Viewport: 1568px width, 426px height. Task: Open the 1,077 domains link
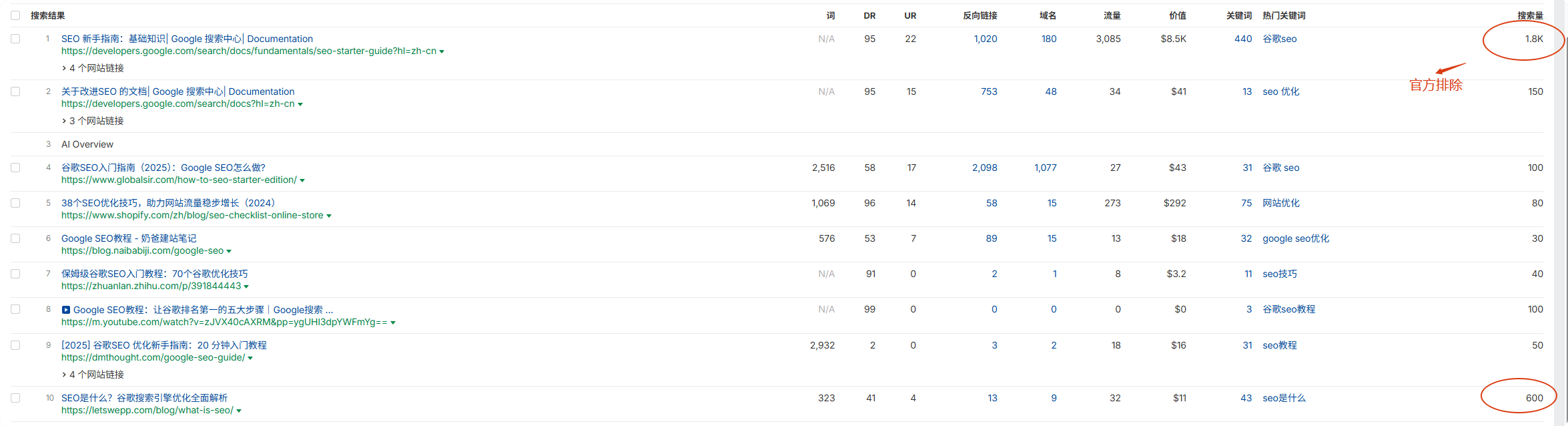[1045, 168]
